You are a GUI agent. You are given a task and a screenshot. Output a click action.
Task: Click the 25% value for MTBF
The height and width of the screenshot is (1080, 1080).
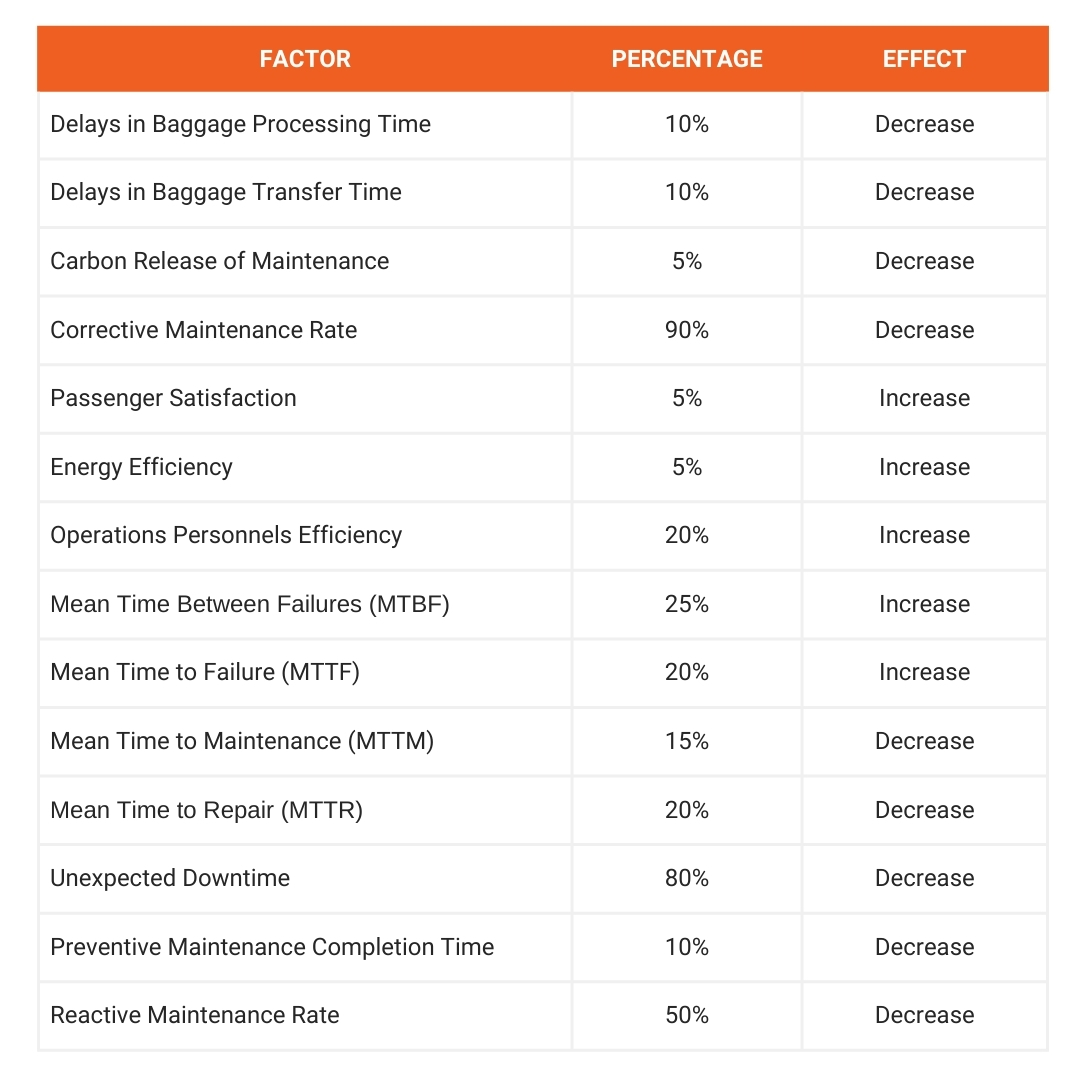pos(687,604)
